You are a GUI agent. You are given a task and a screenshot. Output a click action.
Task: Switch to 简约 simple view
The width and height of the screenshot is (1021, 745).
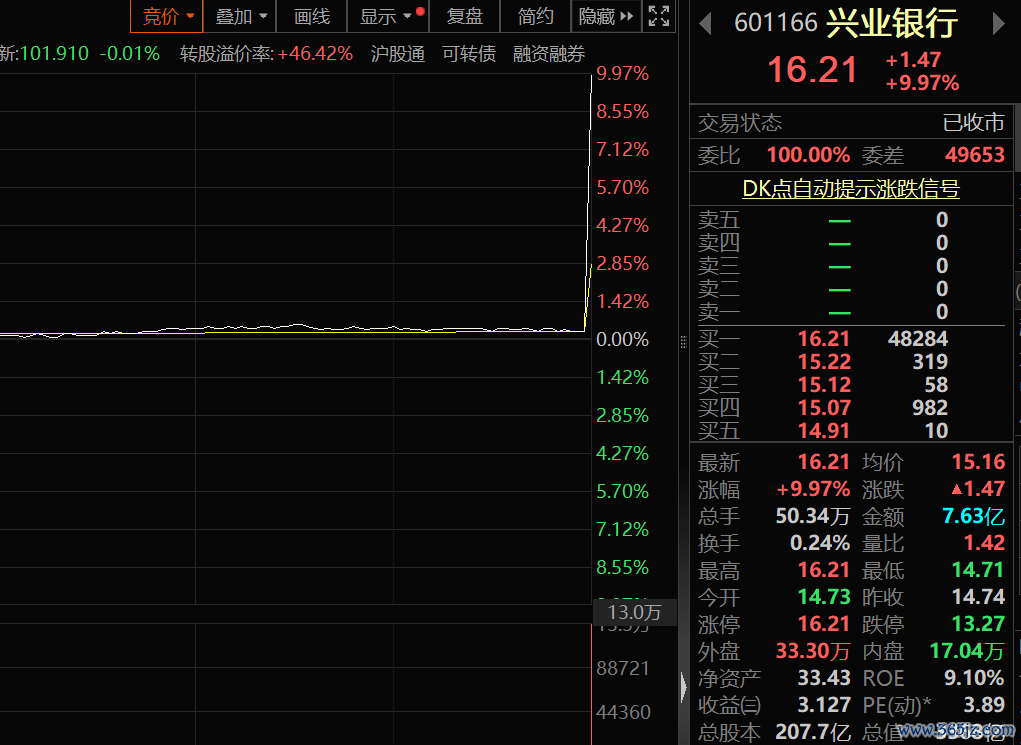coord(535,16)
